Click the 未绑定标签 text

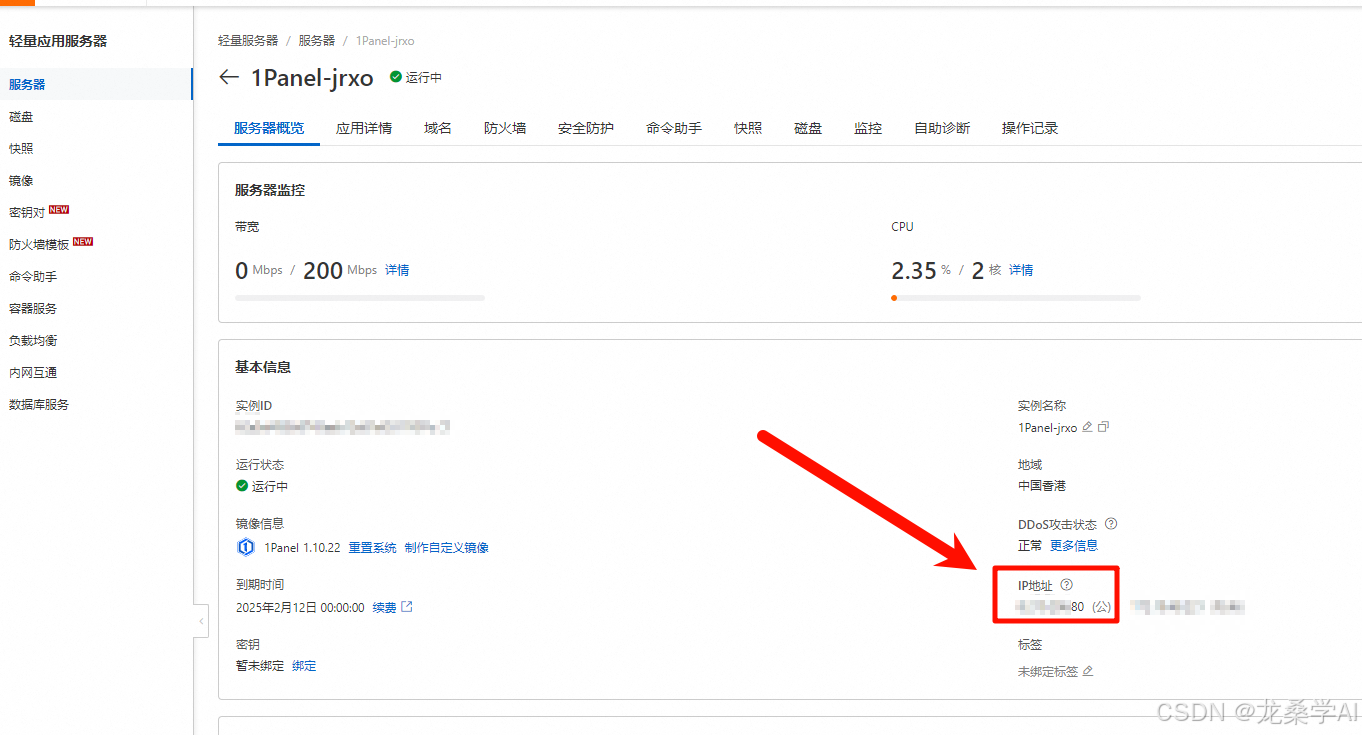(x=1048, y=671)
